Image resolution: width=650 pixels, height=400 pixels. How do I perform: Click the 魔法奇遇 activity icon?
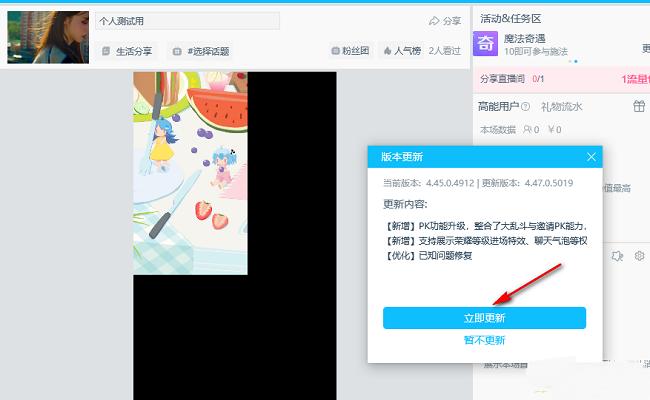[485, 43]
